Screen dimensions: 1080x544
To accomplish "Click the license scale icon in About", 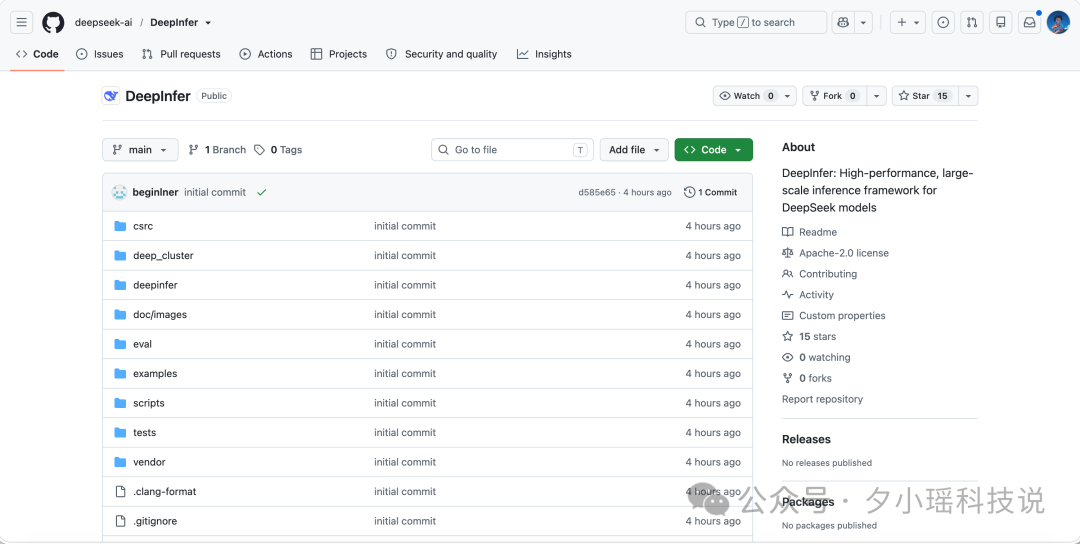I will pos(788,253).
